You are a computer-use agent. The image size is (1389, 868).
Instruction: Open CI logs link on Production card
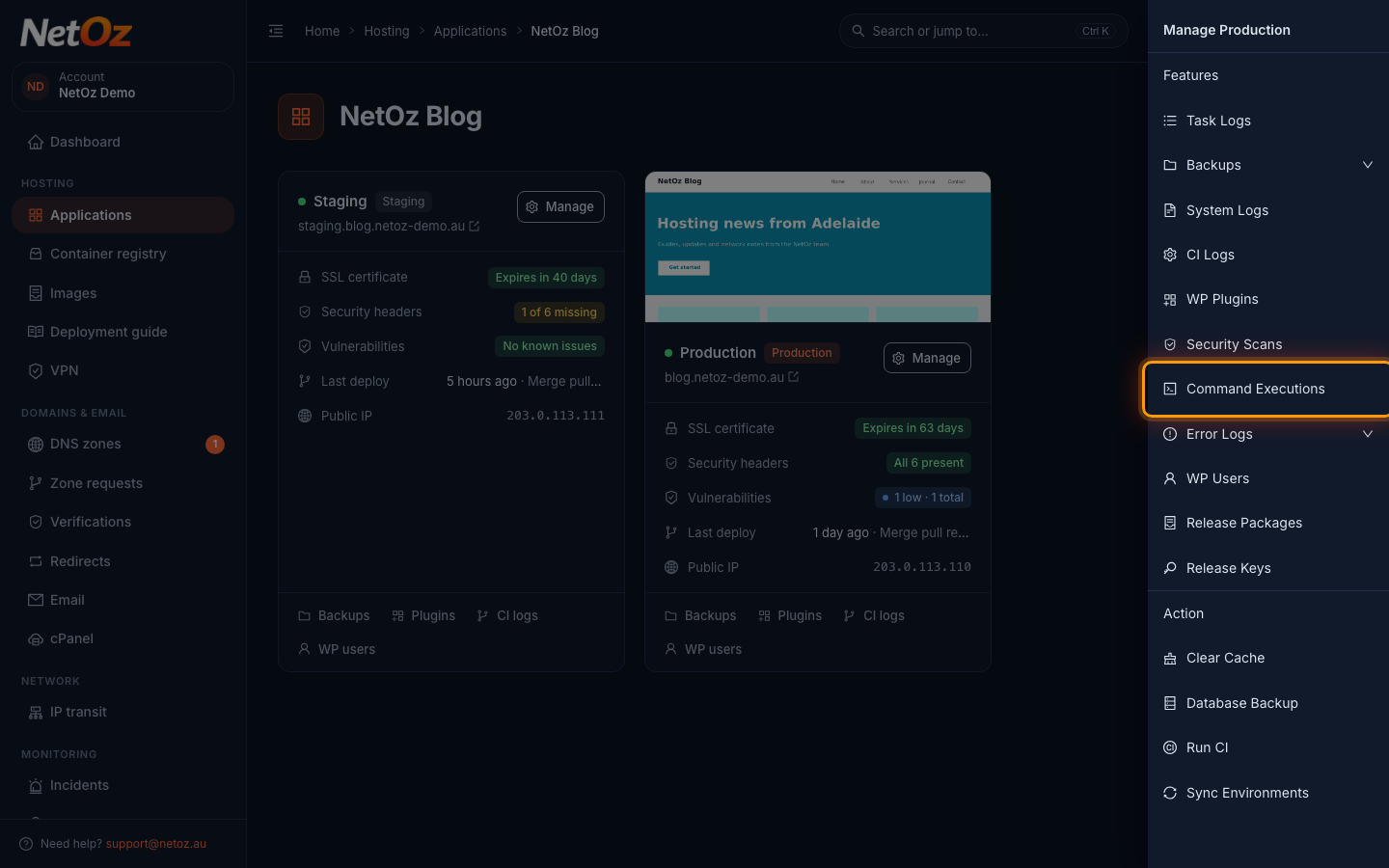(x=874, y=615)
